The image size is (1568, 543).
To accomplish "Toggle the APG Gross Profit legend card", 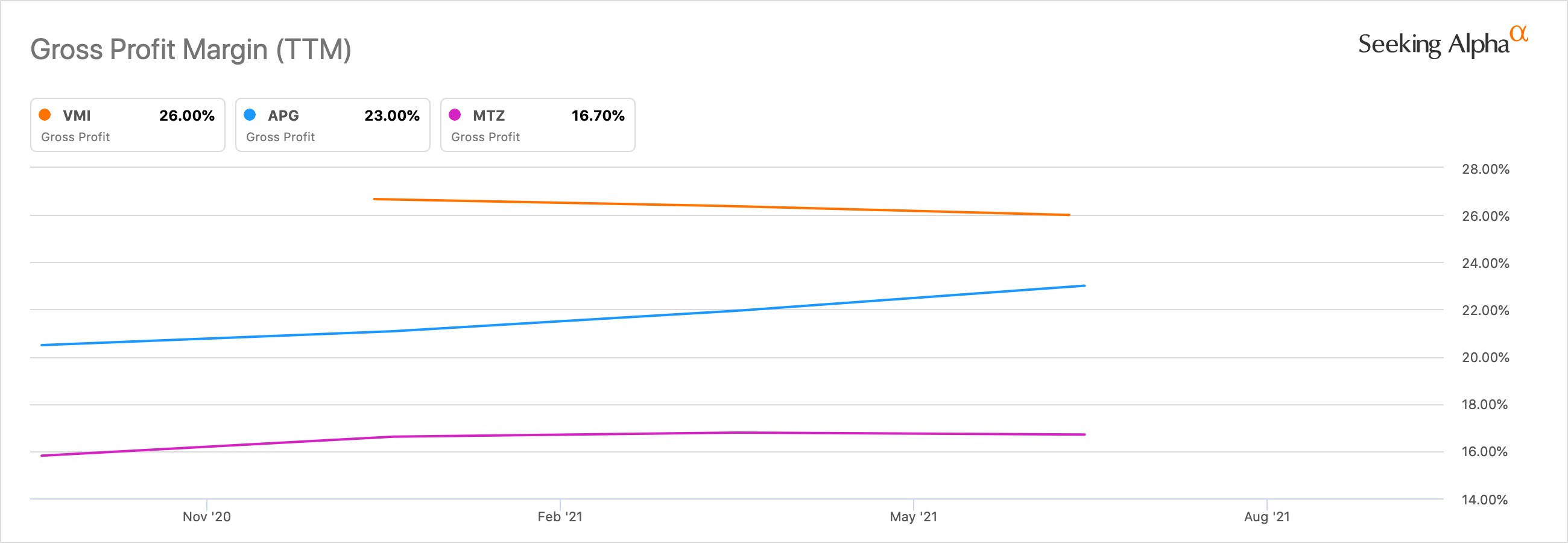I will click(332, 125).
